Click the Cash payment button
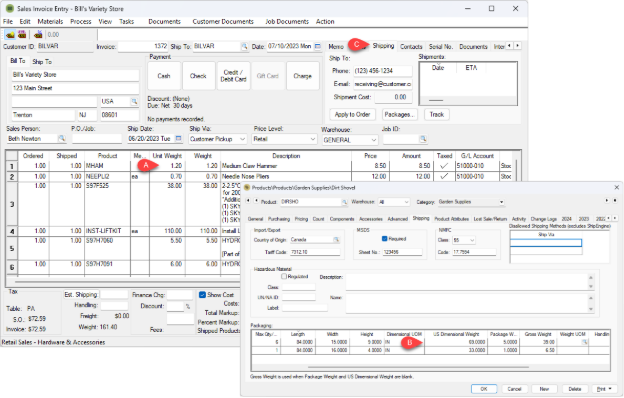This screenshot has width=624, height=398. [x=164, y=76]
